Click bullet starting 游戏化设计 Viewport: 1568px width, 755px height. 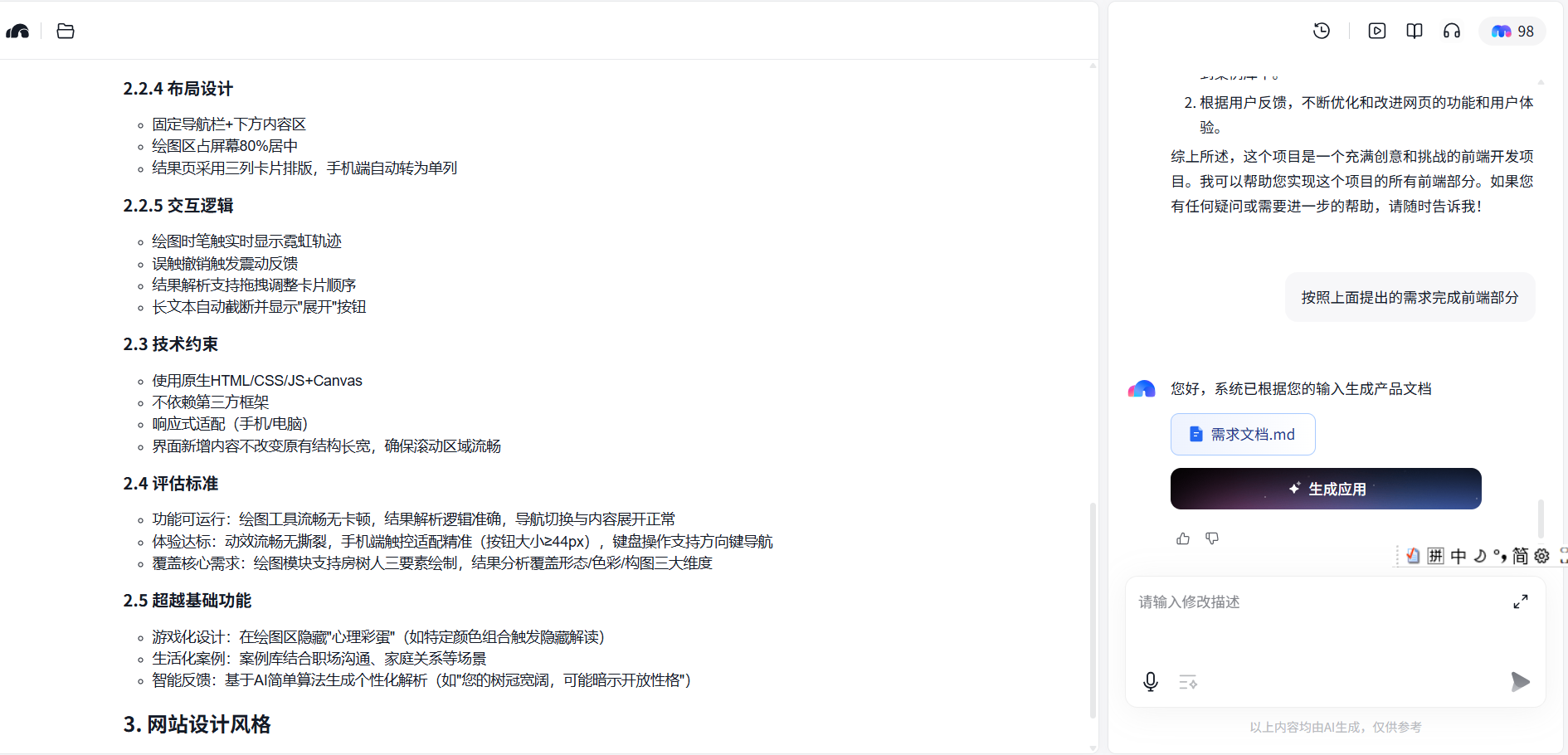[378, 637]
